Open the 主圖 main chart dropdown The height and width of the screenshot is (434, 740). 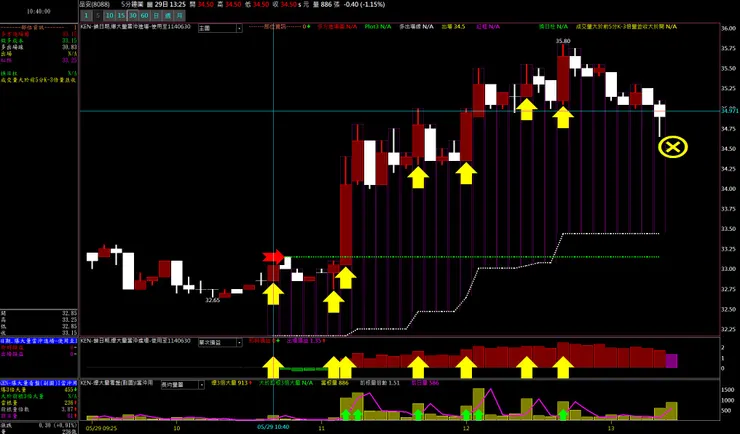coord(220,28)
